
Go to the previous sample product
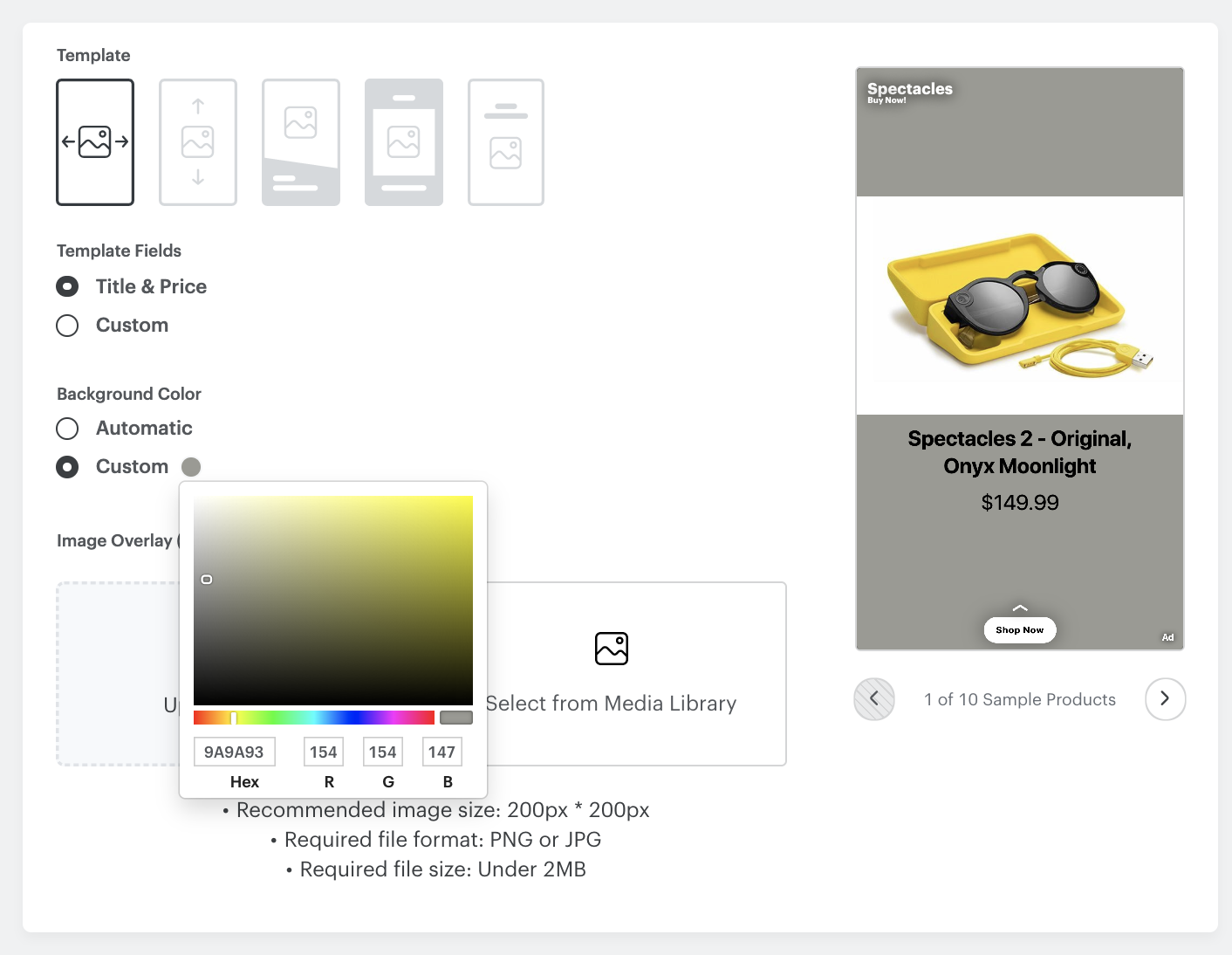tap(874, 699)
